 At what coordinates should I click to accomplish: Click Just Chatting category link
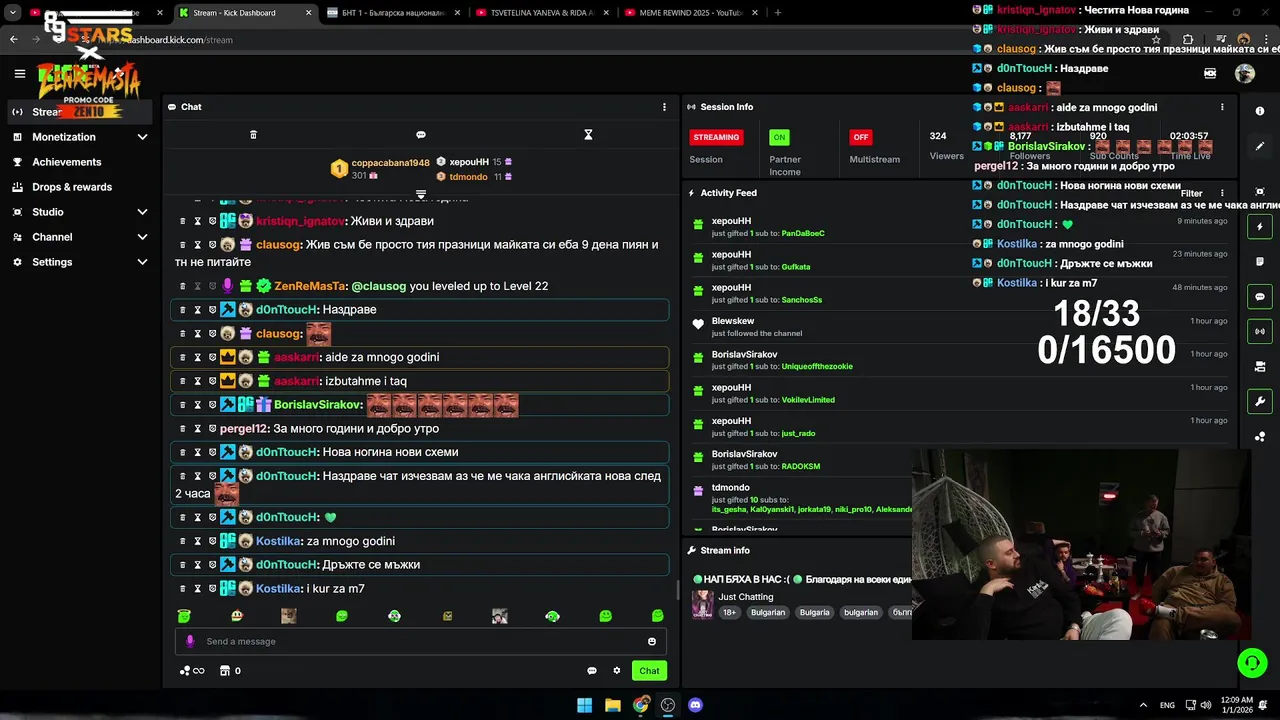745,597
